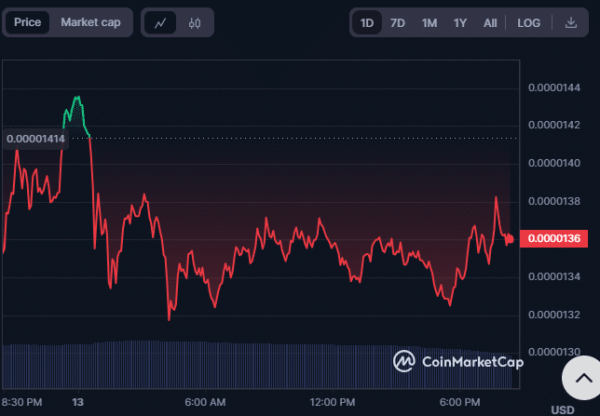Image resolution: width=600 pixels, height=416 pixels.
Task: Select the Price tab
Action: 28,22
